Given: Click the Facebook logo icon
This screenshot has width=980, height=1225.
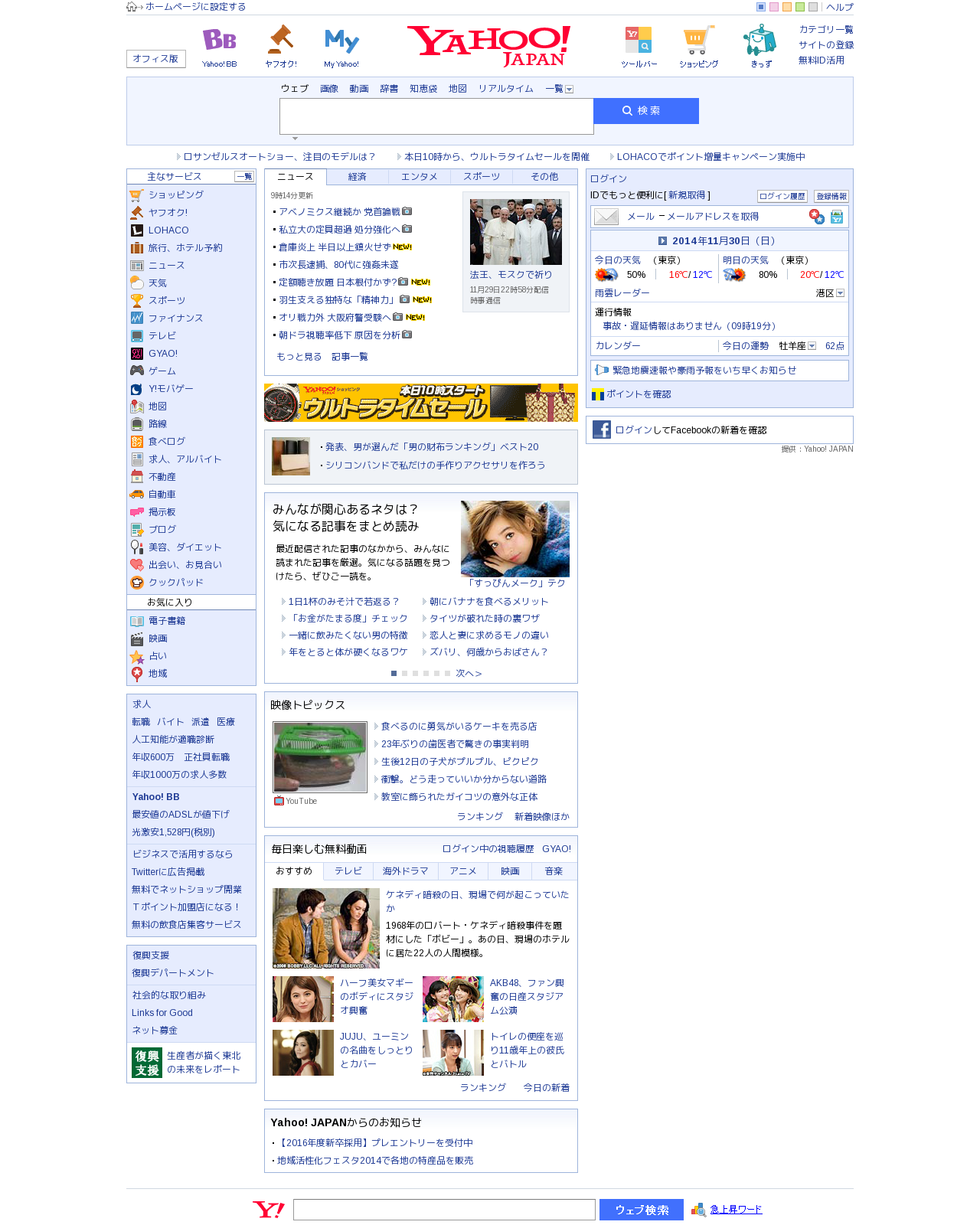Looking at the screenshot, I should click(x=602, y=430).
